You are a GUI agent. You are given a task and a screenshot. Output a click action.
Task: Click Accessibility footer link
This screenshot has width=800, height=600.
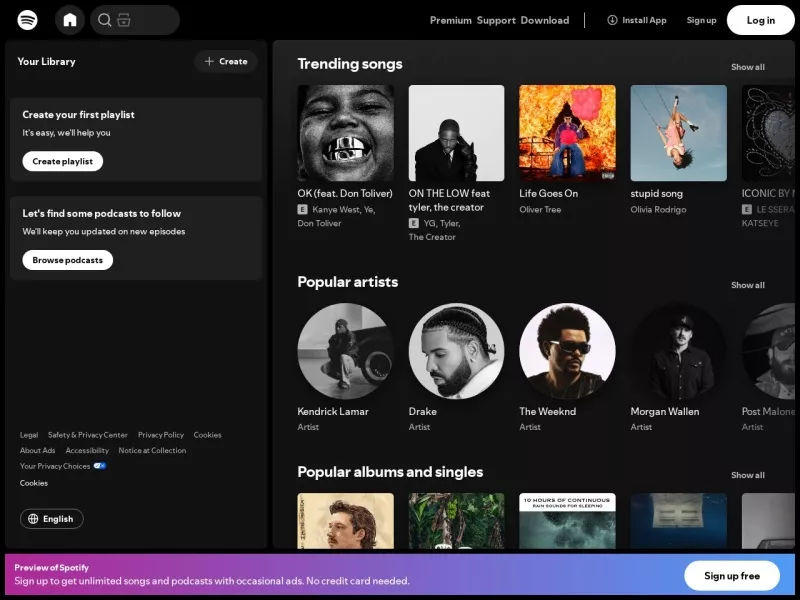click(x=87, y=451)
